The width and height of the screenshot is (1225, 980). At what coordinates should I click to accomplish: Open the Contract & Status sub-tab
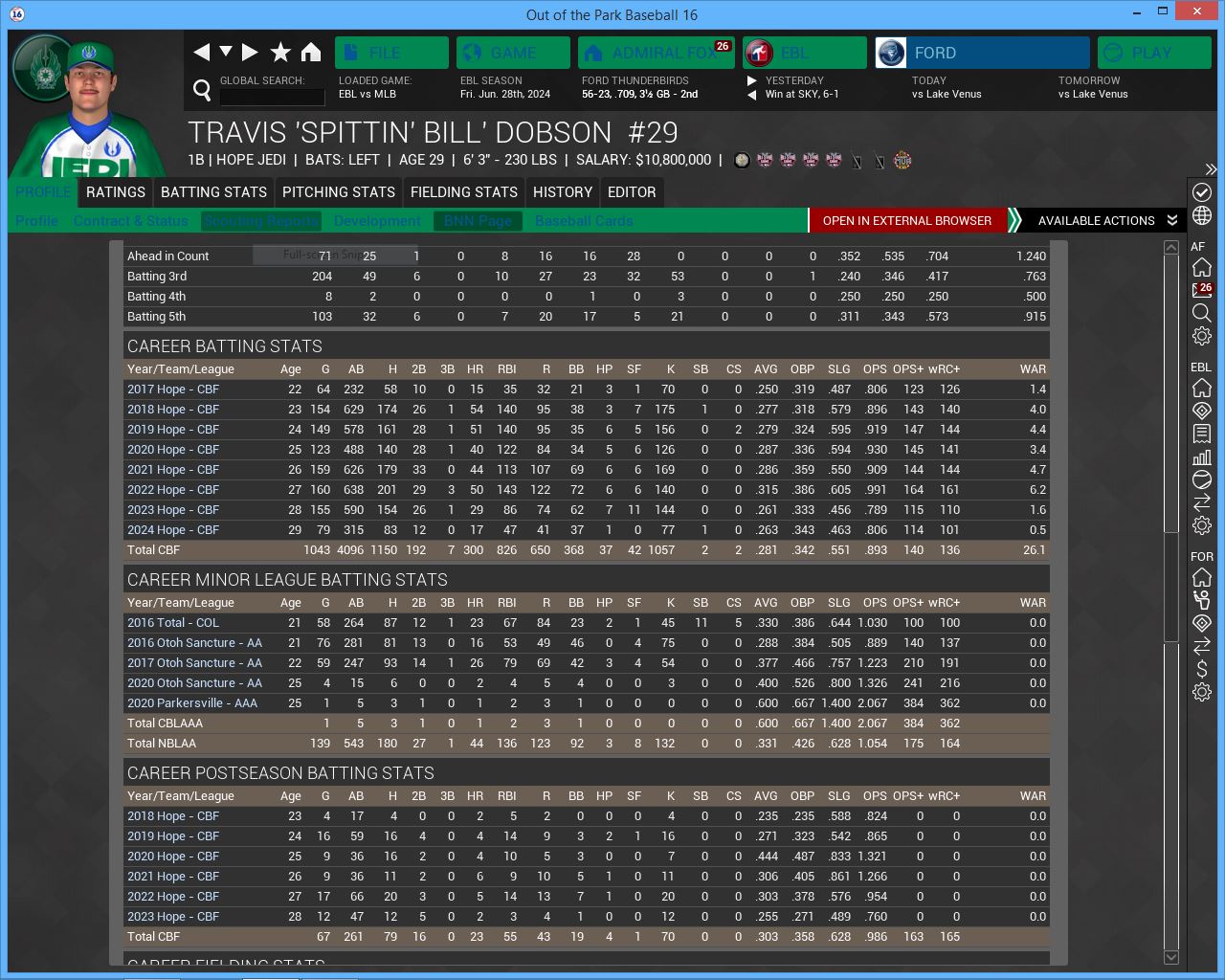click(131, 221)
